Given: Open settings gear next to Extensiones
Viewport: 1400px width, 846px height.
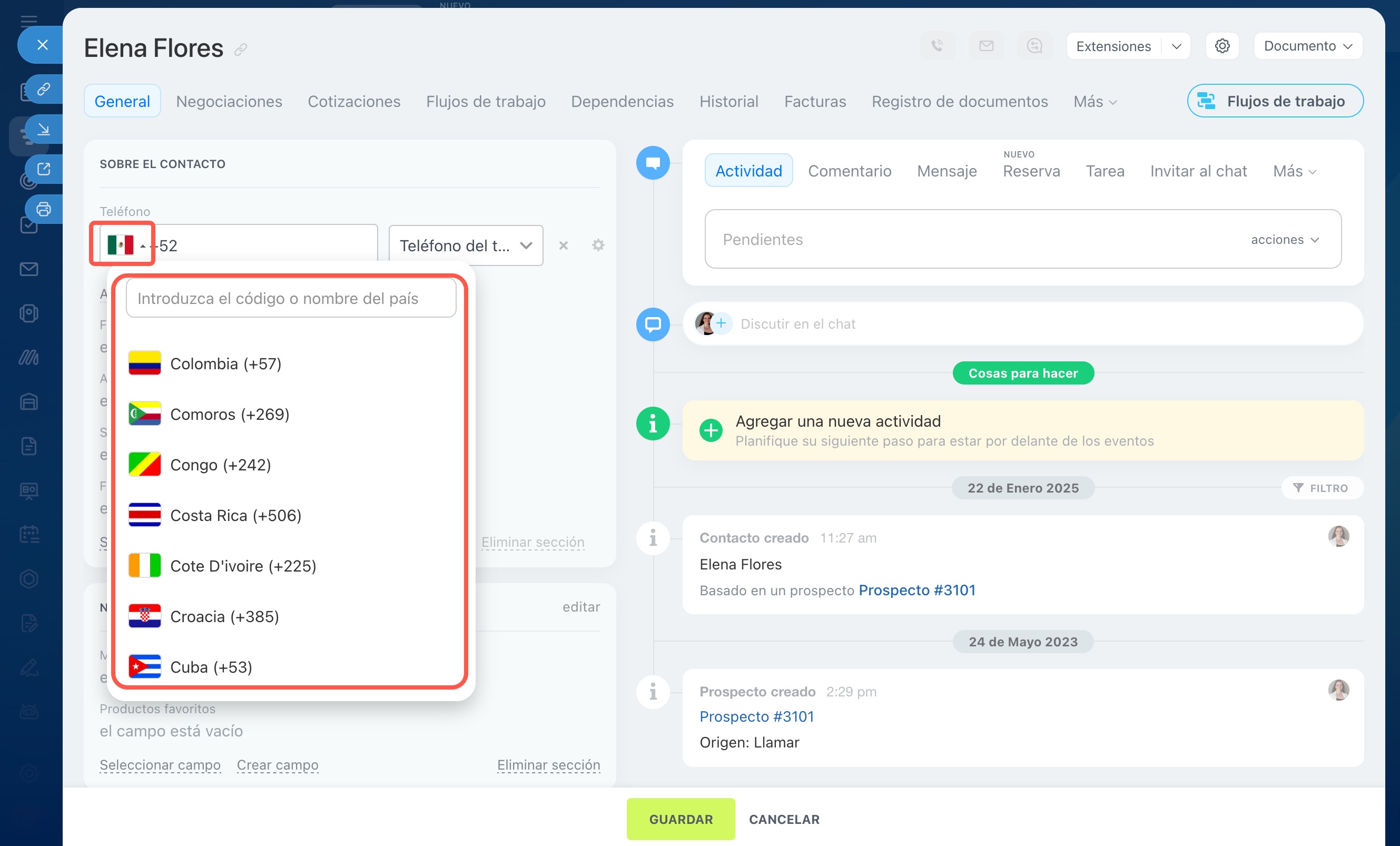Looking at the screenshot, I should [x=1222, y=45].
